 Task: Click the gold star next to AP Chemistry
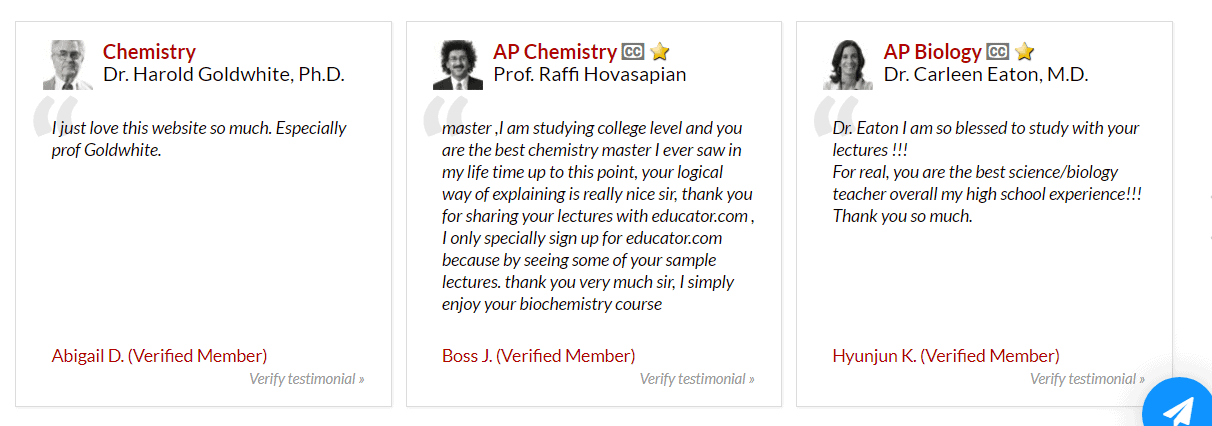tap(659, 51)
